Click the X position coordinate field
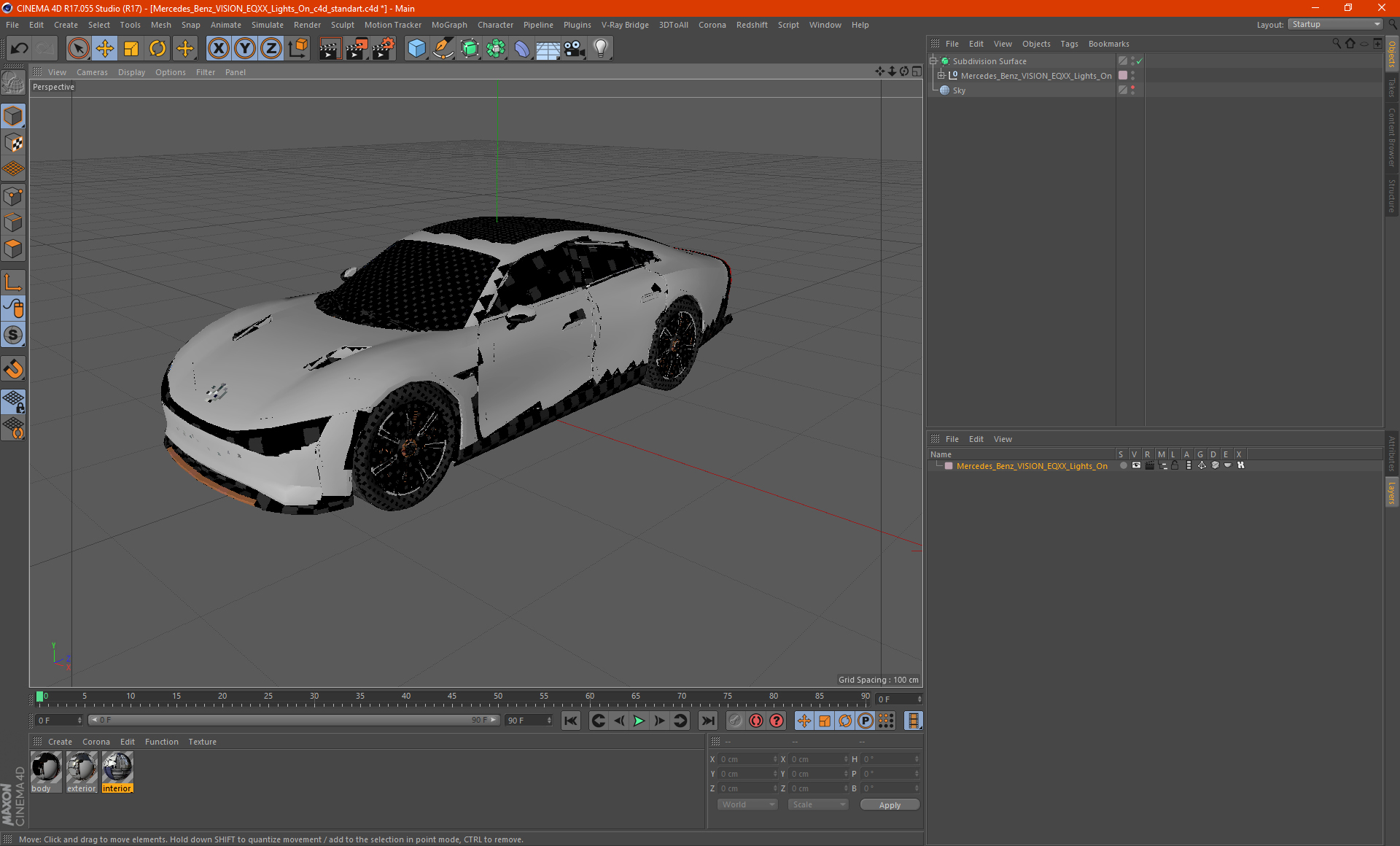This screenshot has width=1400, height=846. pos(748,759)
